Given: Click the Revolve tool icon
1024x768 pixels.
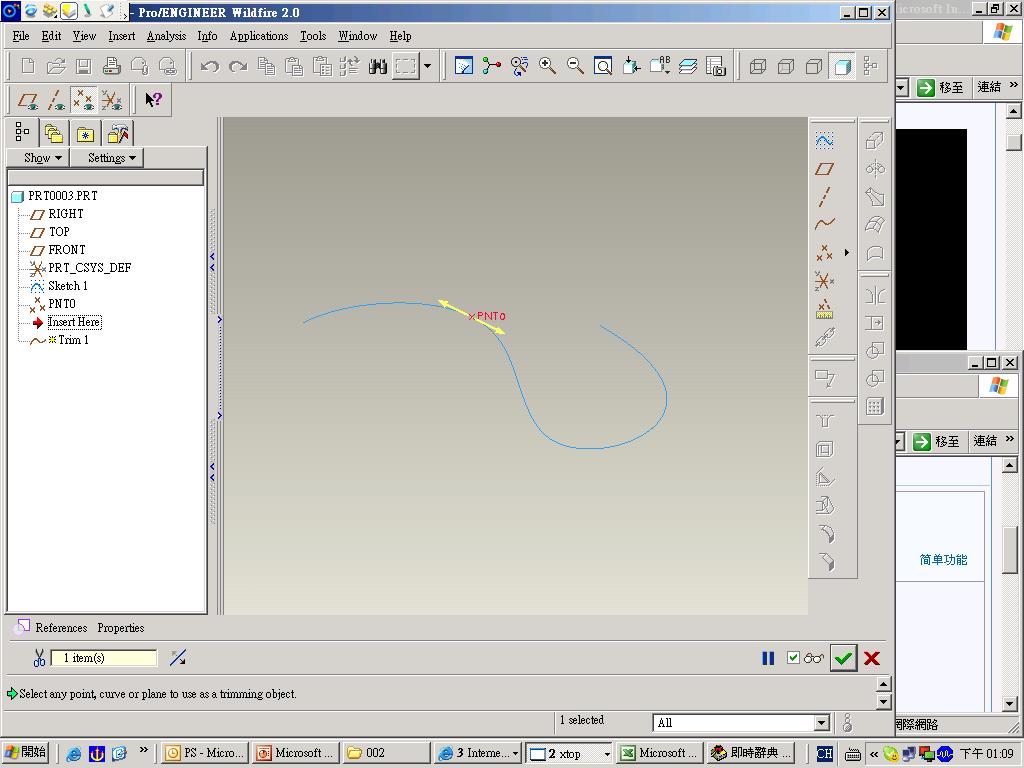Looking at the screenshot, I should [874, 168].
